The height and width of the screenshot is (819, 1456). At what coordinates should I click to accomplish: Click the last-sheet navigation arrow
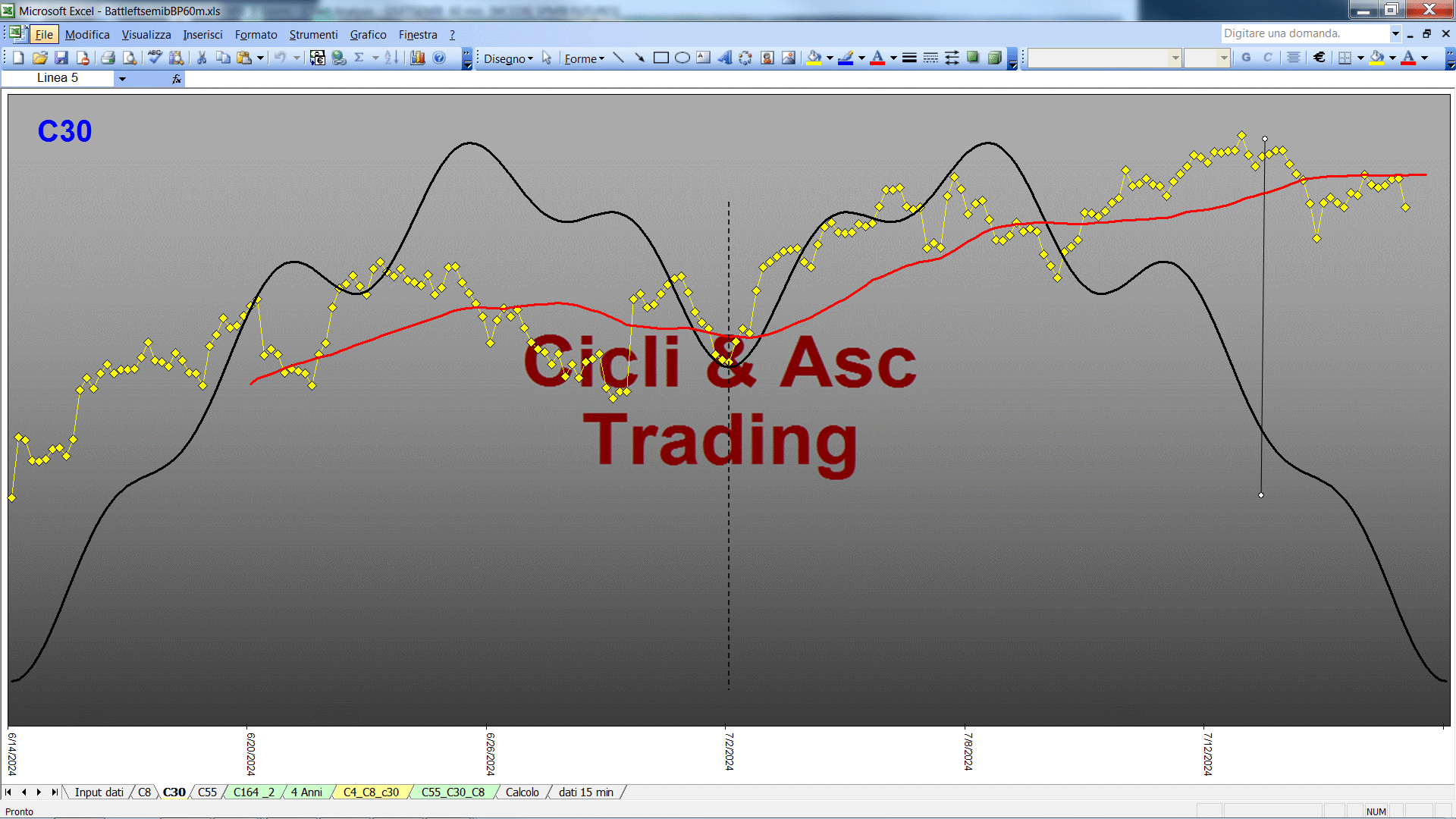(x=55, y=792)
